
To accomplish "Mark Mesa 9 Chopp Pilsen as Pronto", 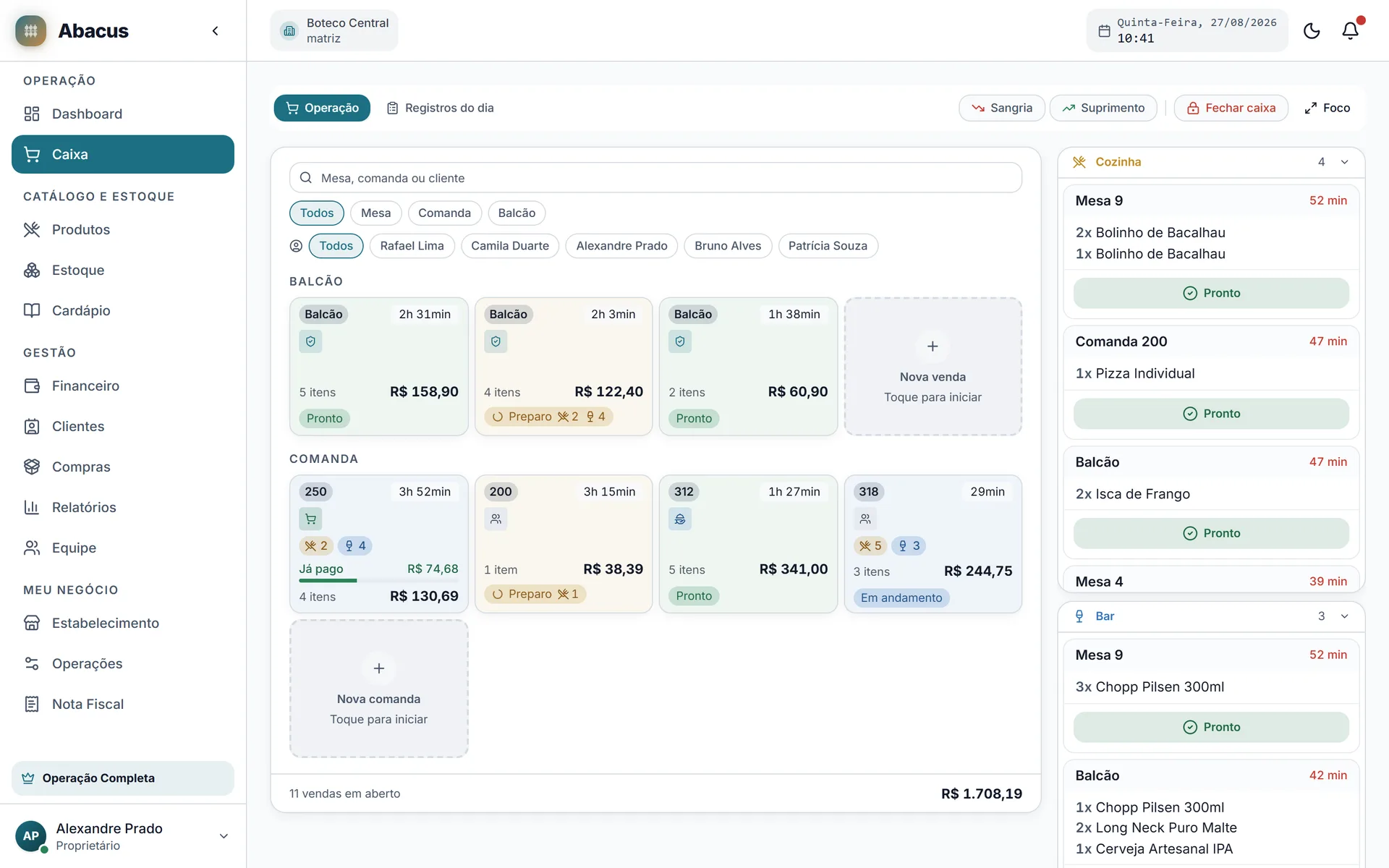I will point(1211,727).
